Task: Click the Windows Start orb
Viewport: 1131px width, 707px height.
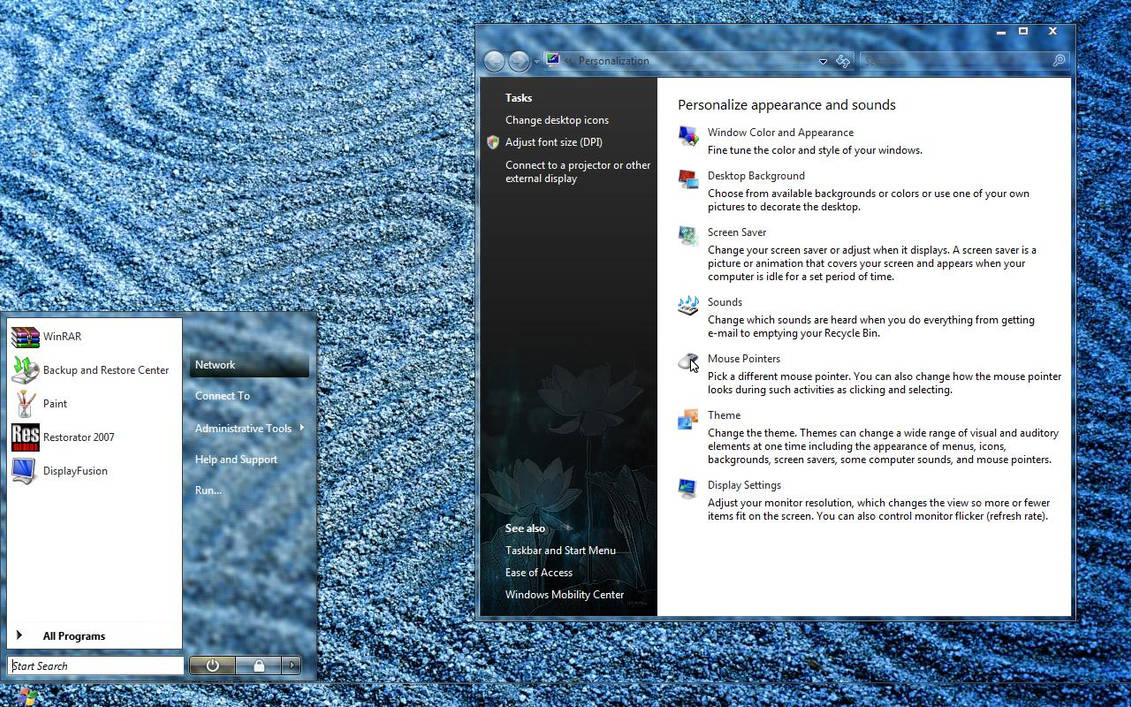Action: click(x=27, y=697)
